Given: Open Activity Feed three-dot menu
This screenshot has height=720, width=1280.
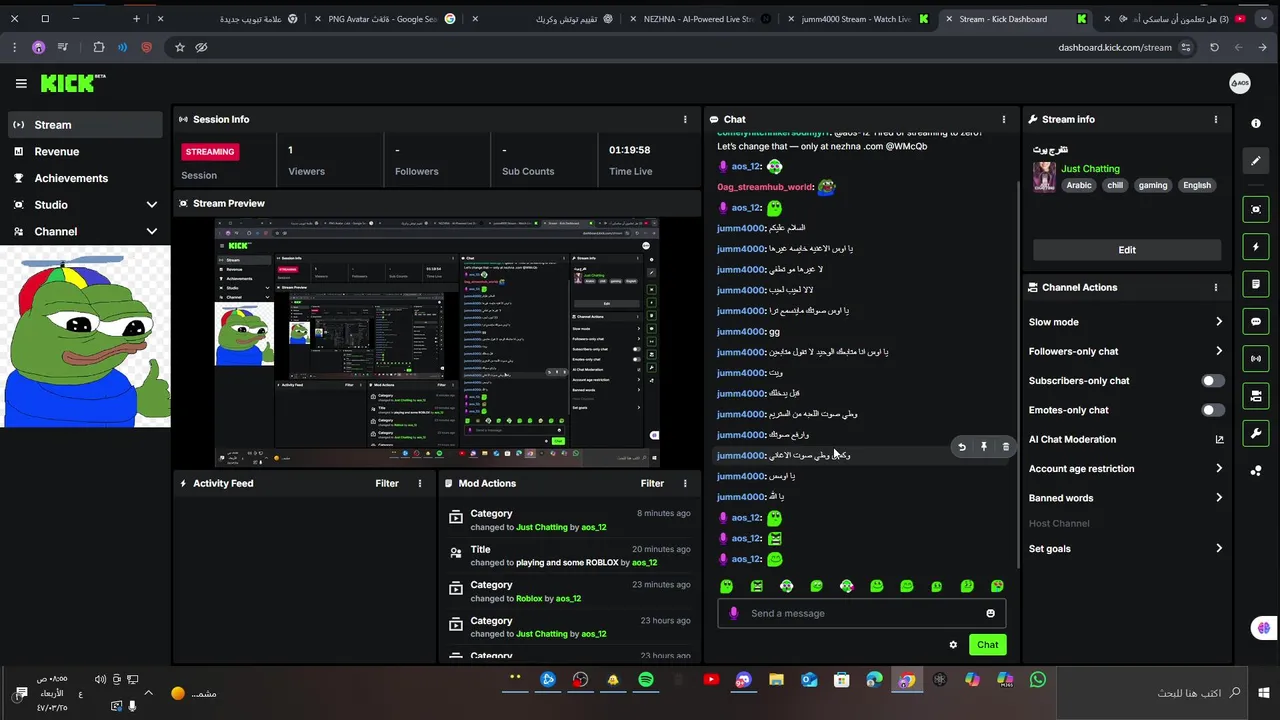Looking at the screenshot, I should tap(420, 483).
